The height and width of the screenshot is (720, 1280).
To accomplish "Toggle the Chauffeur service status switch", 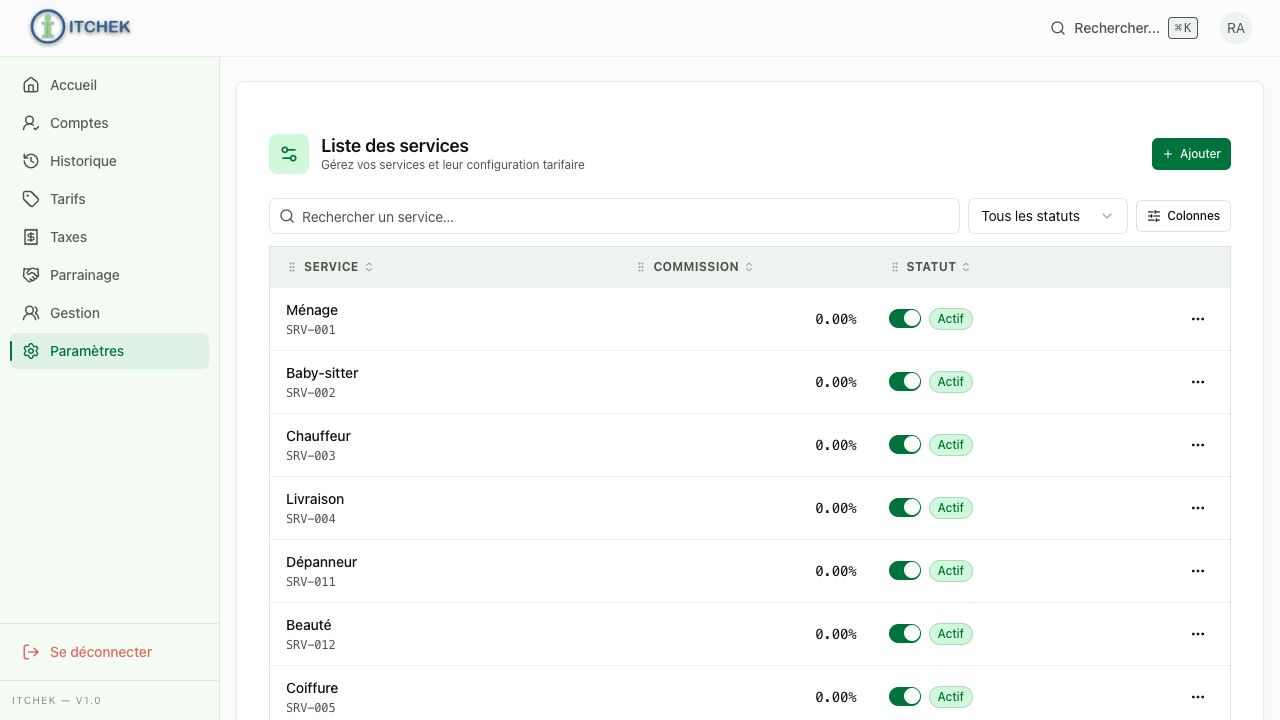I will pos(905,445).
